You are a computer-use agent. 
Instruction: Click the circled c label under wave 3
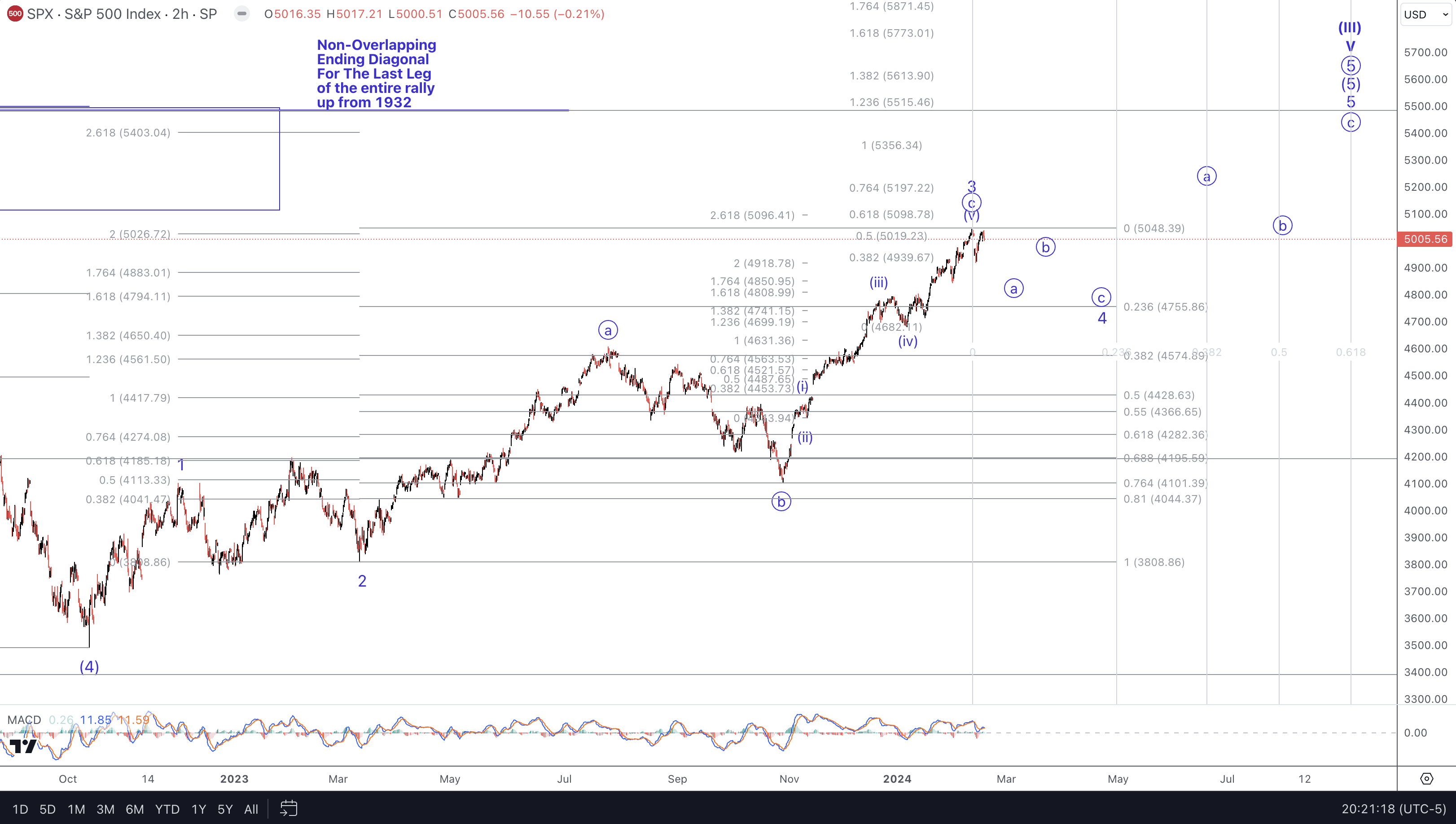pyautogui.click(x=971, y=202)
